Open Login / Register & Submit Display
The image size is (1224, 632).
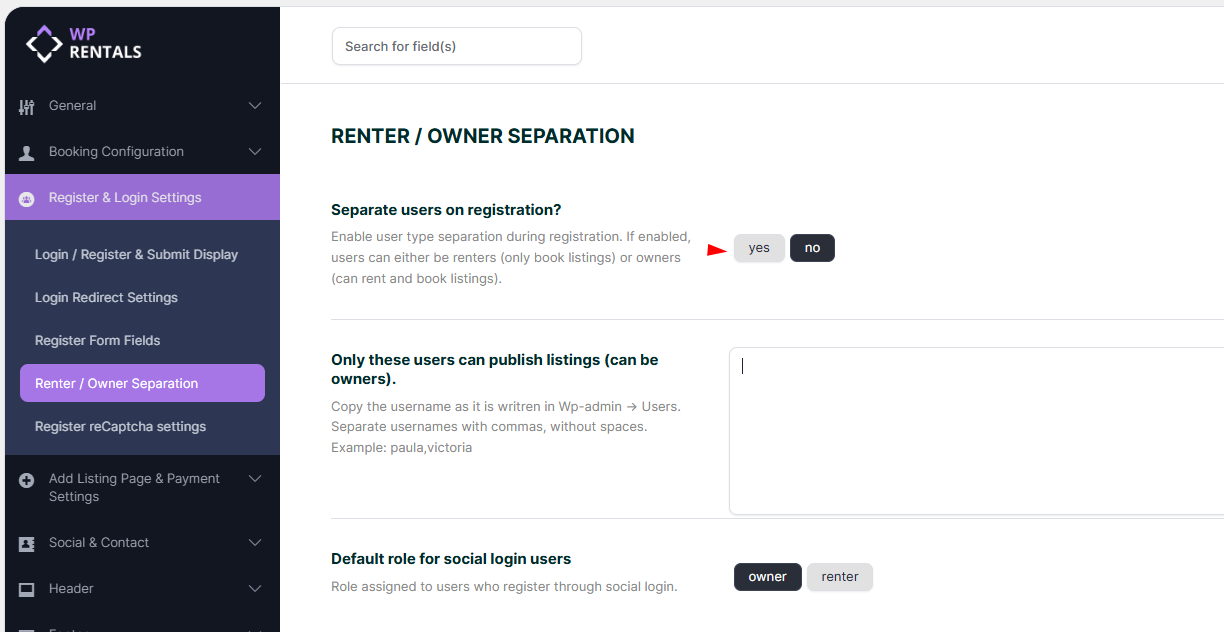[136, 254]
